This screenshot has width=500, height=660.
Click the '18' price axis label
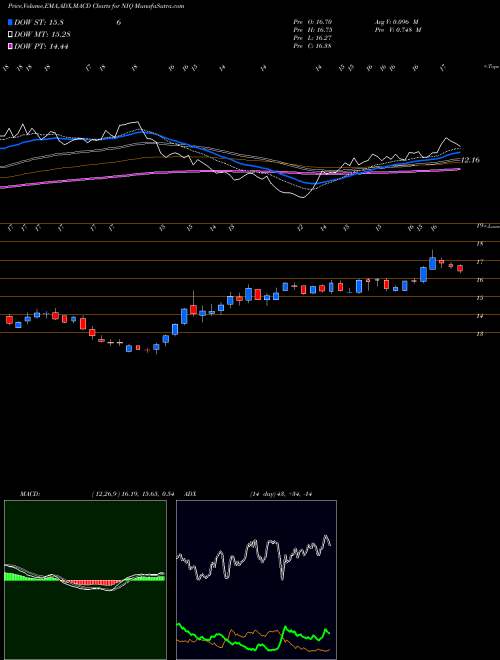479,243
